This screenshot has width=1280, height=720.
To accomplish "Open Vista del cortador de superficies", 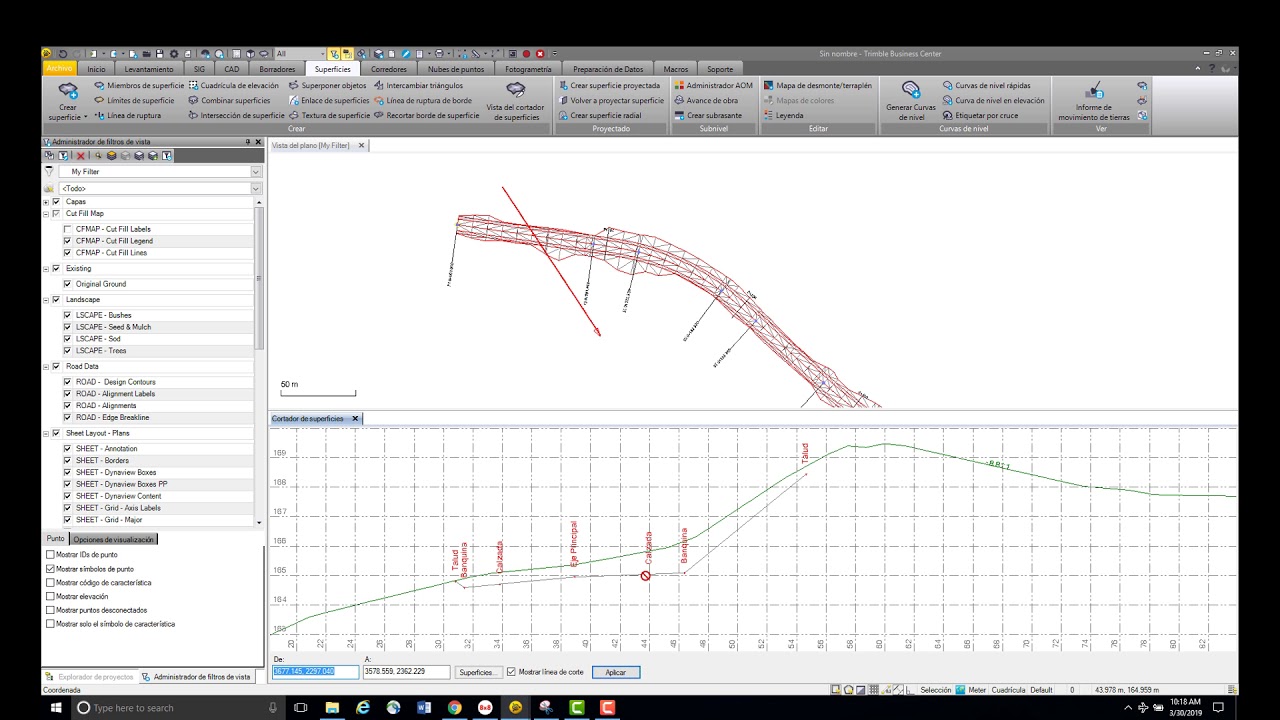I will [x=515, y=101].
